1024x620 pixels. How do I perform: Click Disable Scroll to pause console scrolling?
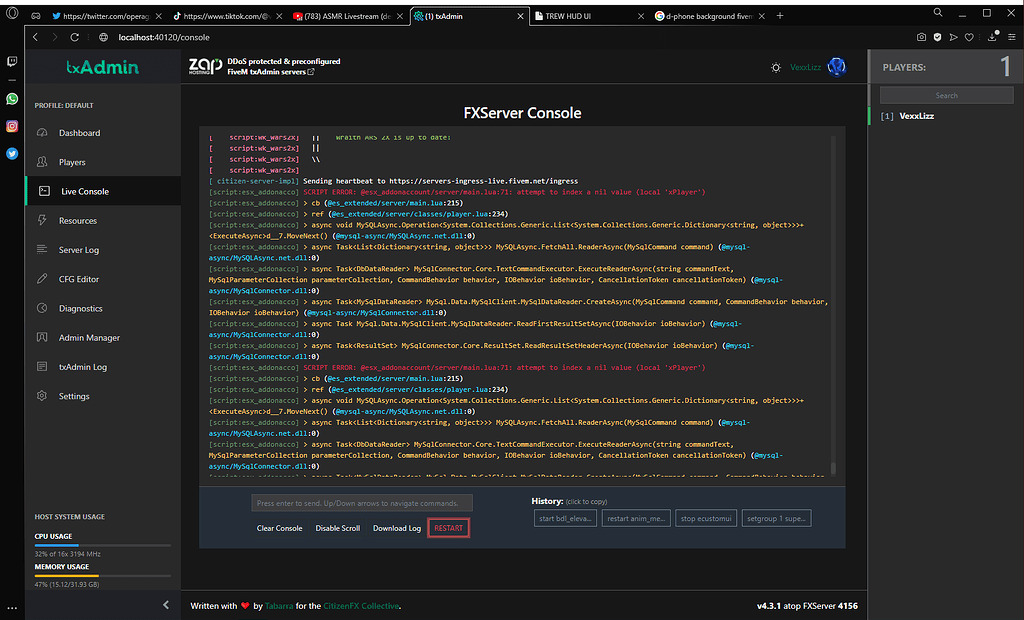pyautogui.click(x=338, y=528)
